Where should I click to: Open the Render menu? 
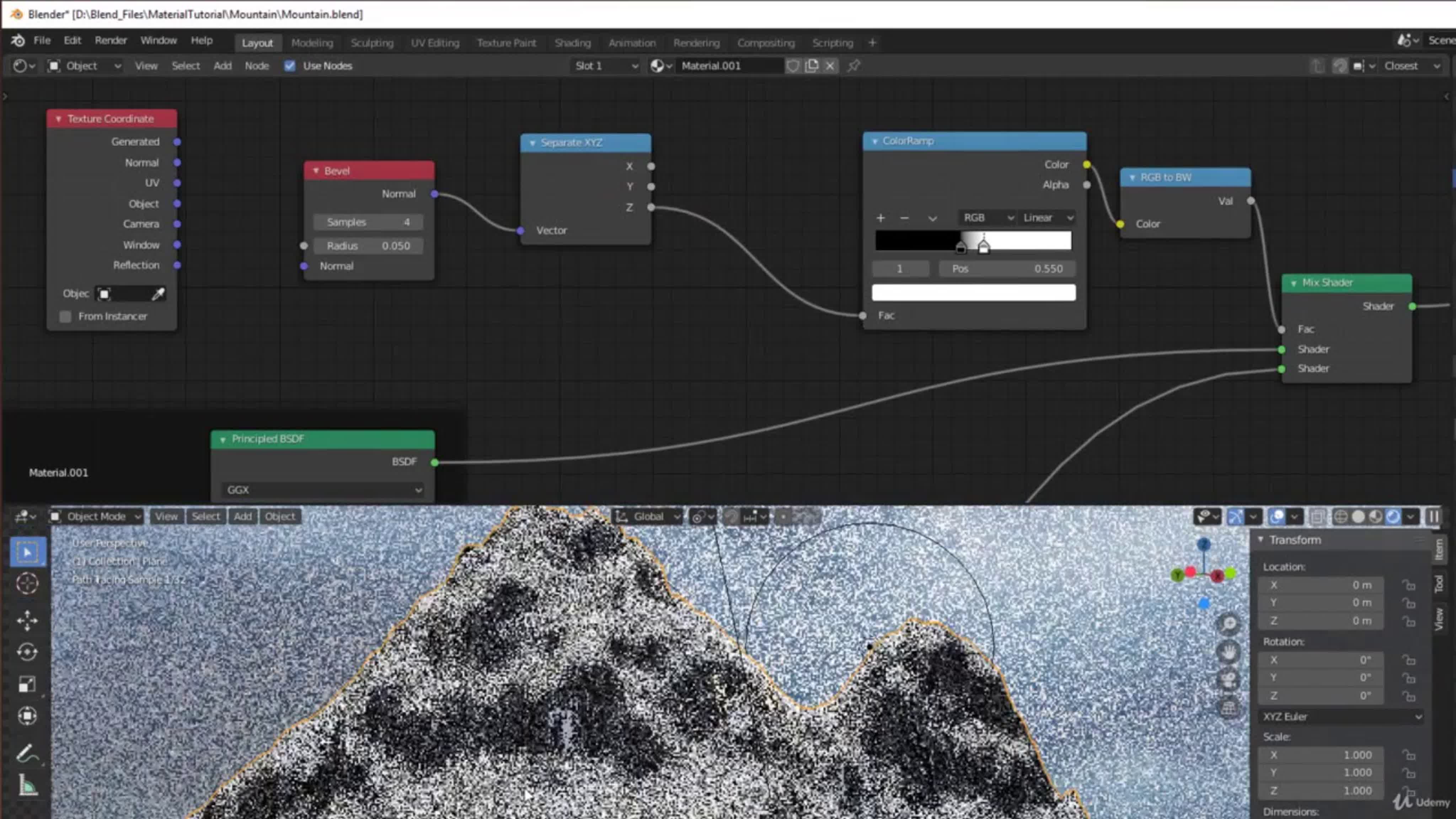pos(111,41)
